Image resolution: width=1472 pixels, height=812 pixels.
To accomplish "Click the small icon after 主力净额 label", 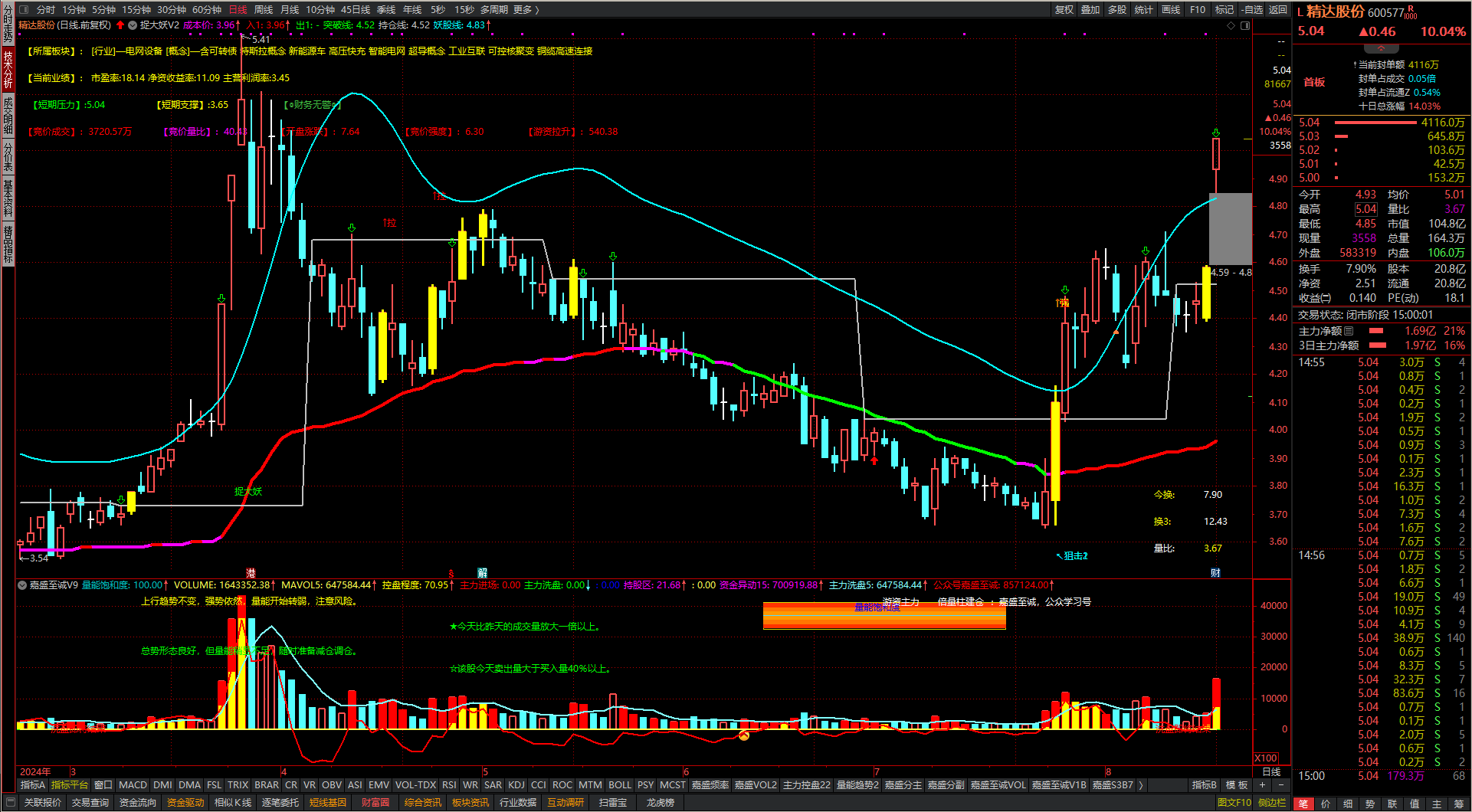I will (1349, 331).
